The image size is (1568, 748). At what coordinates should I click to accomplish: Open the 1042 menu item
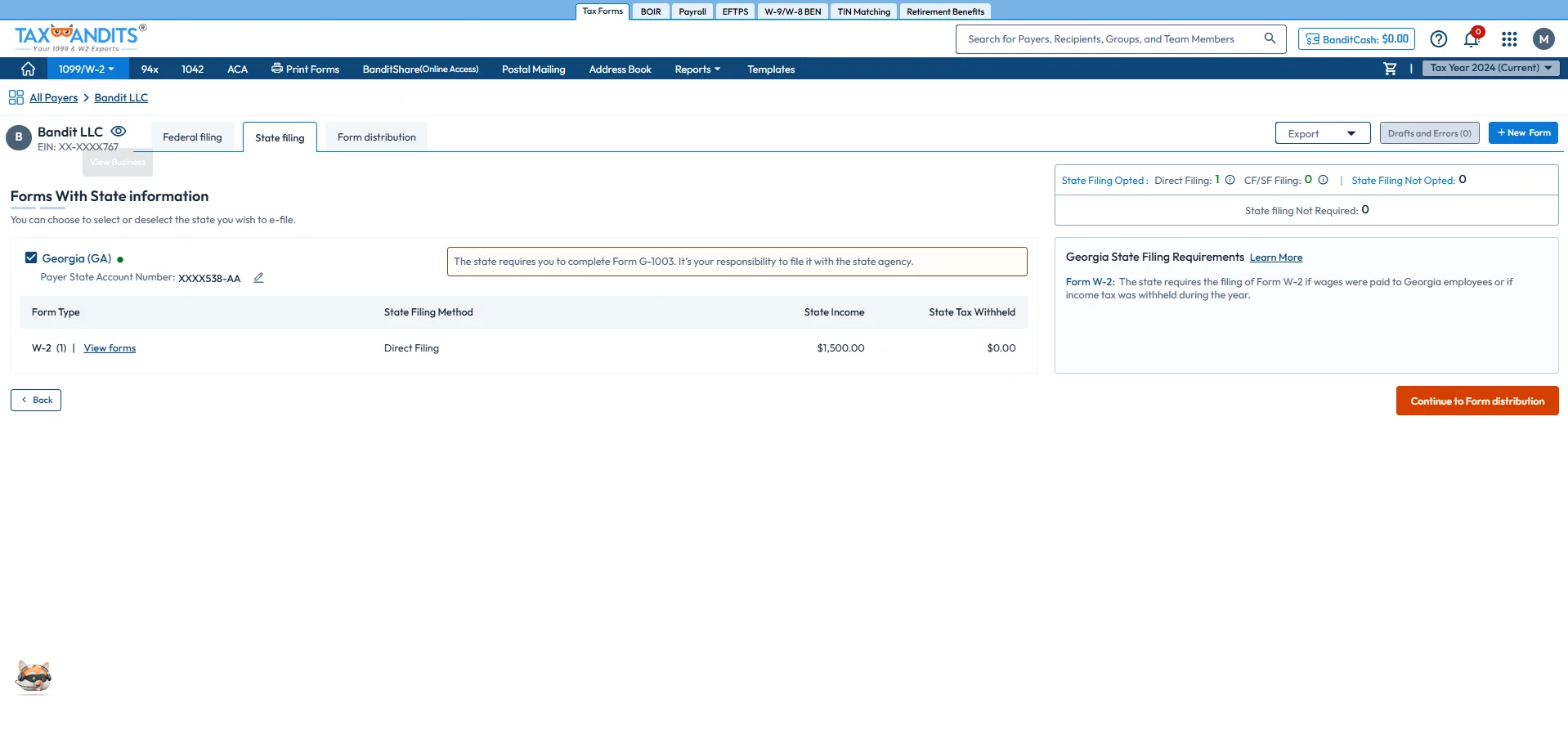[192, 69]
